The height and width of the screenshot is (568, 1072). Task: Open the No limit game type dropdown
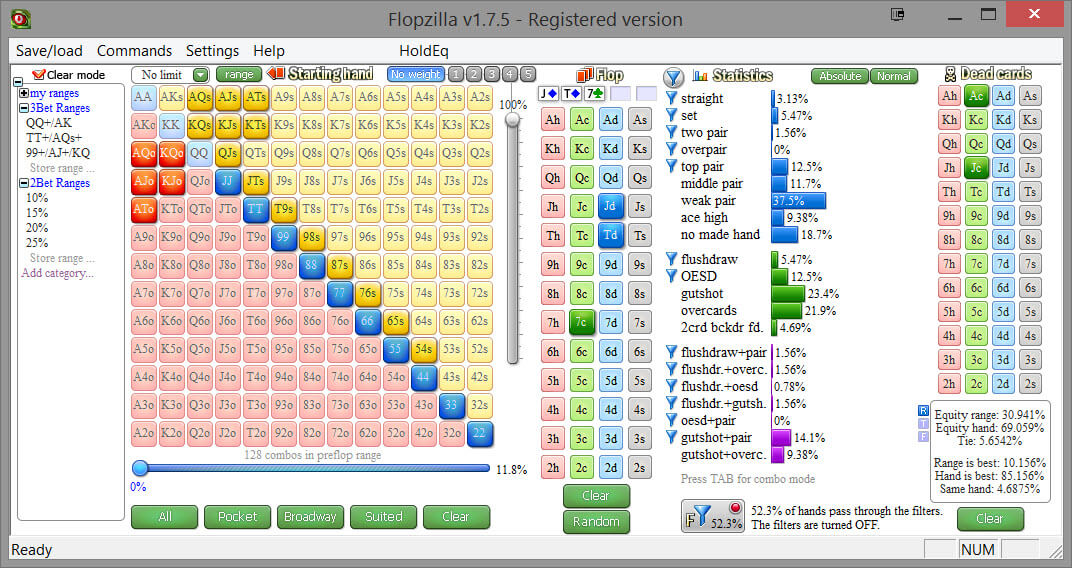[200, 75]
